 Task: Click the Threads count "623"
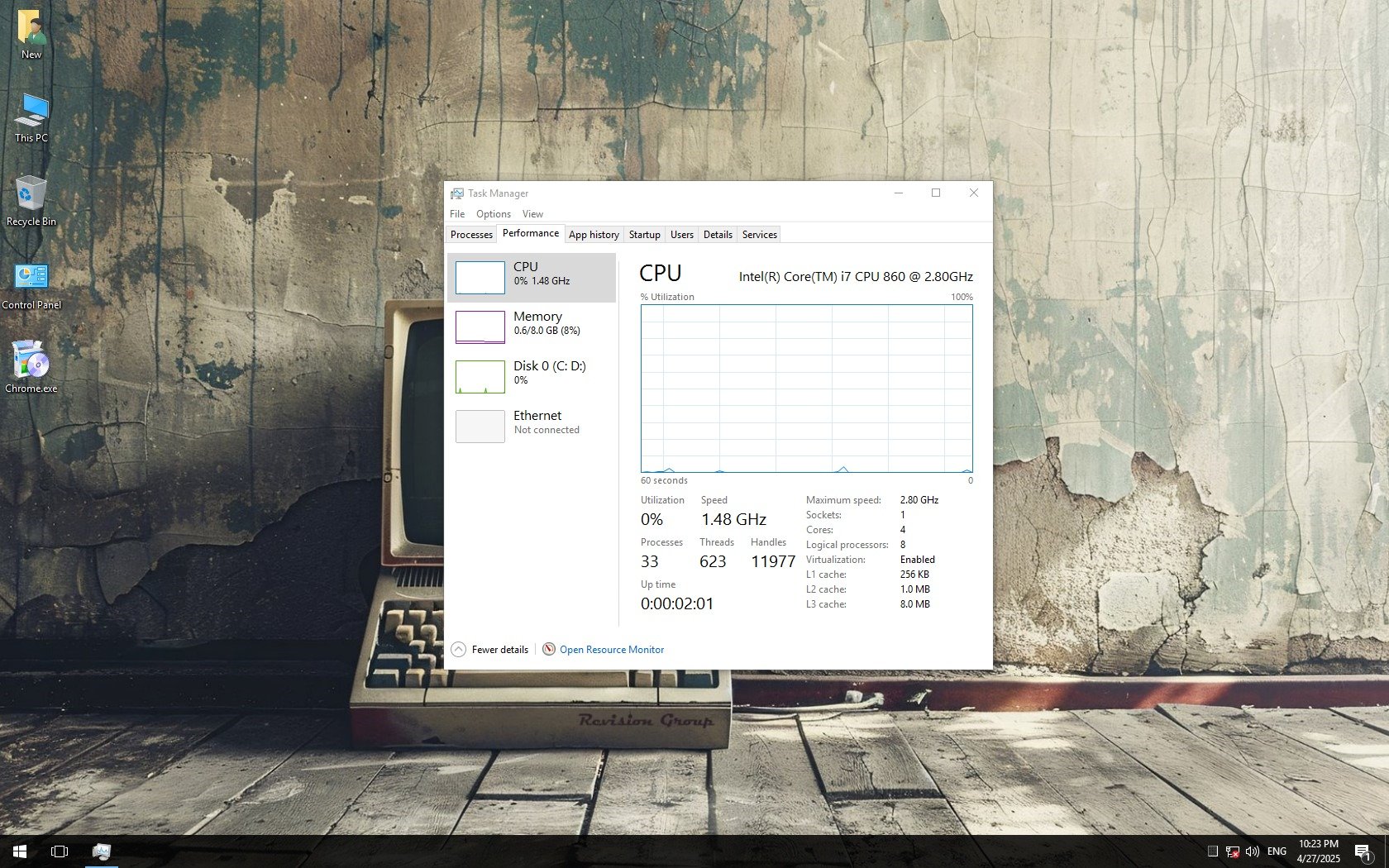(x=713, y=562)
